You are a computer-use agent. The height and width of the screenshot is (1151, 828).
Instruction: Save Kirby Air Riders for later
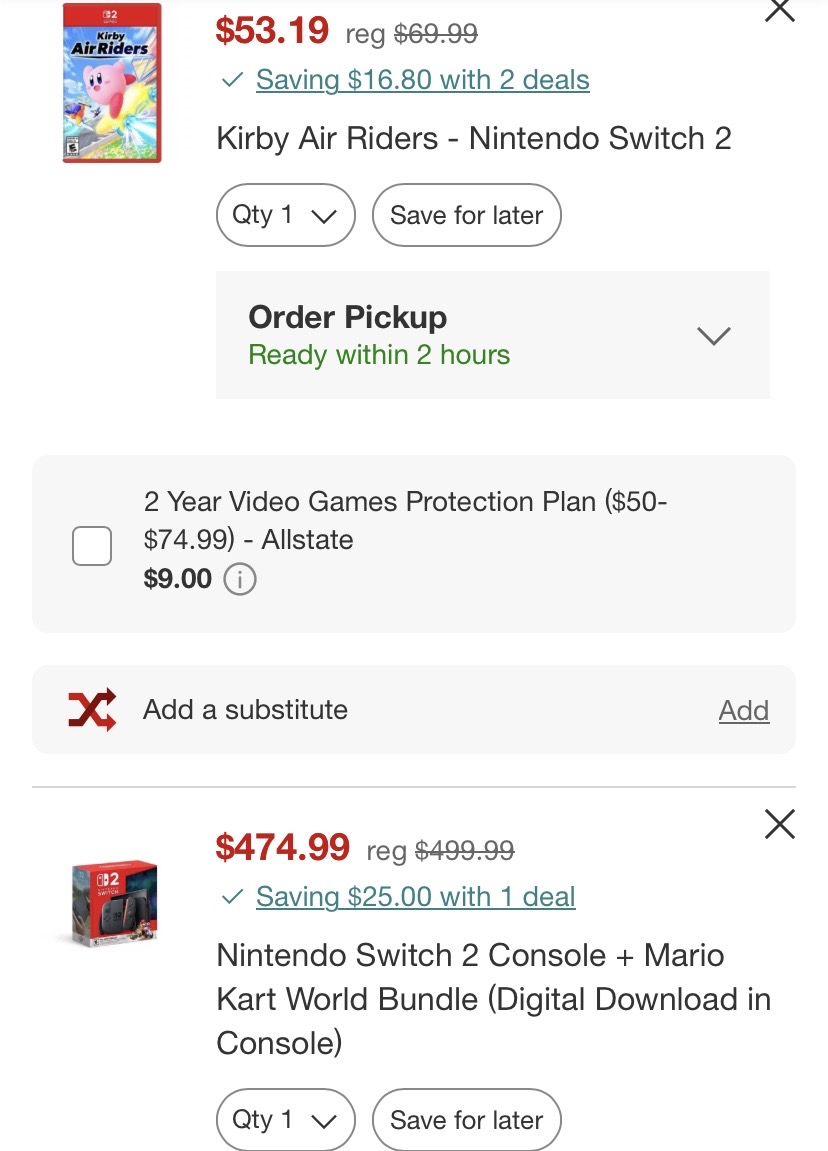(x=466, y=215)
